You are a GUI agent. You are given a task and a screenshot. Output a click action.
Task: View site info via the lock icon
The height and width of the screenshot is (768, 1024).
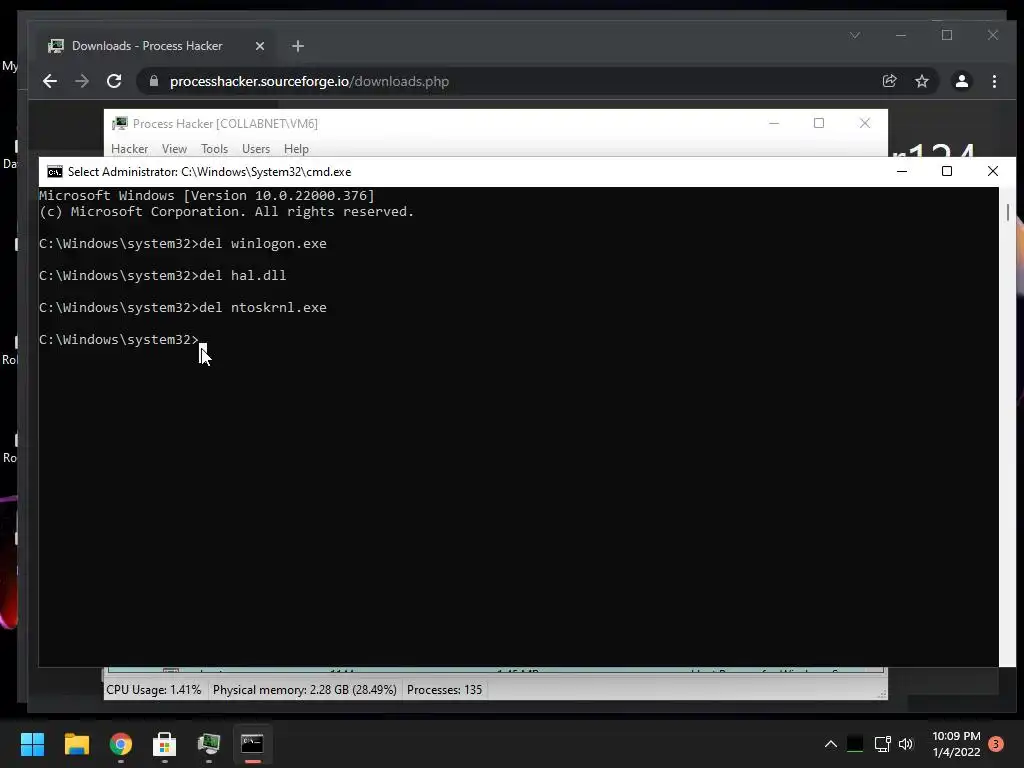click(154, 81)
